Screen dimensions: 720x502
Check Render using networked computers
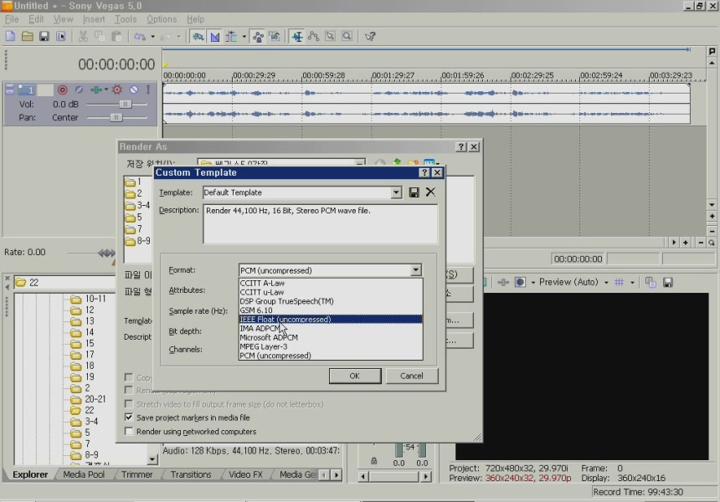129,431
